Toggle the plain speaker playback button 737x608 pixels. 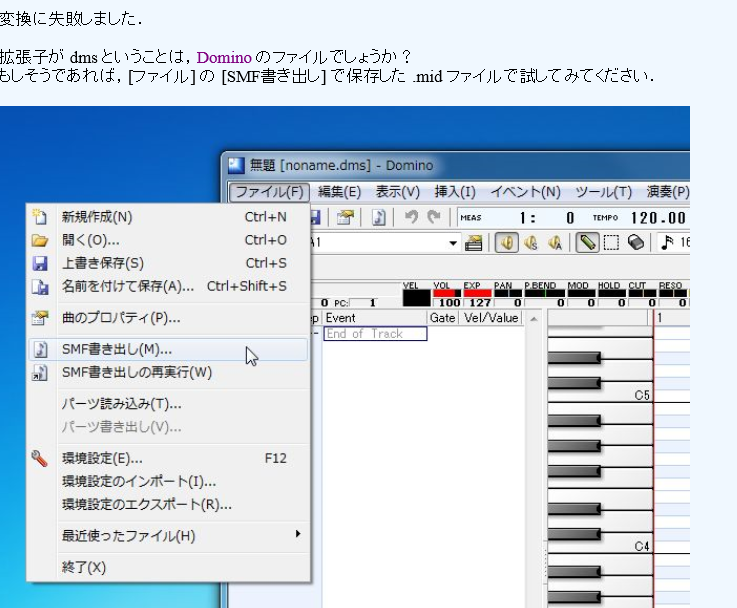pos(507,243)
